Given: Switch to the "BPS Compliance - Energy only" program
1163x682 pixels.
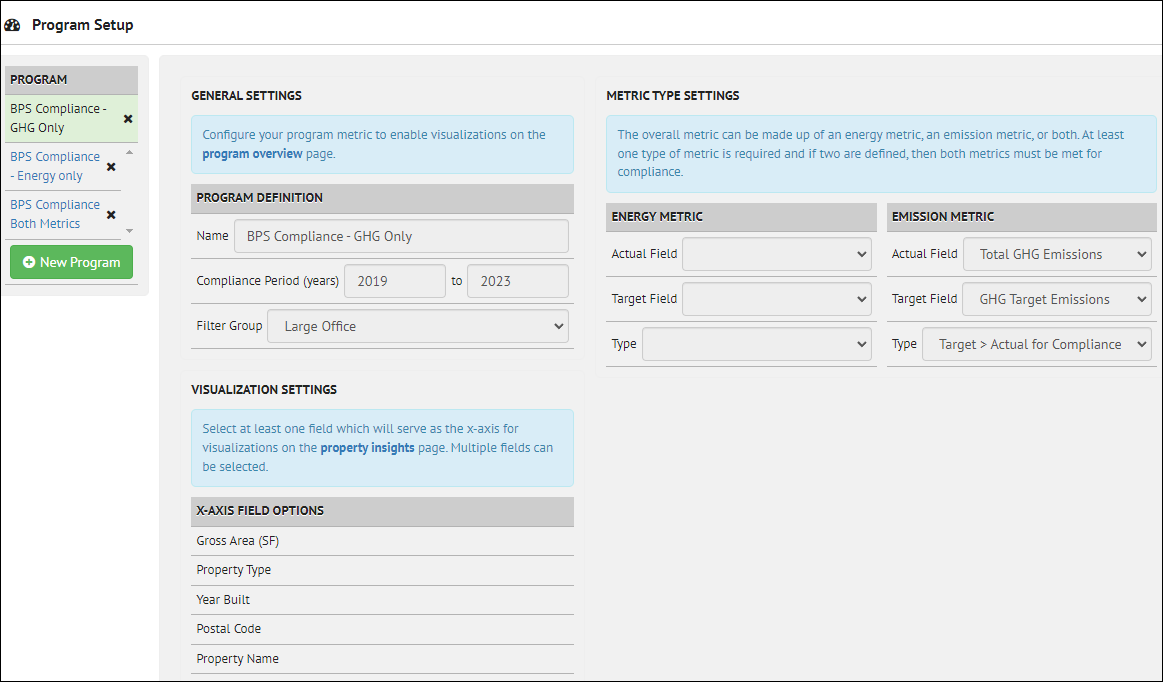Looking at the screenshot, I should 55,165.
